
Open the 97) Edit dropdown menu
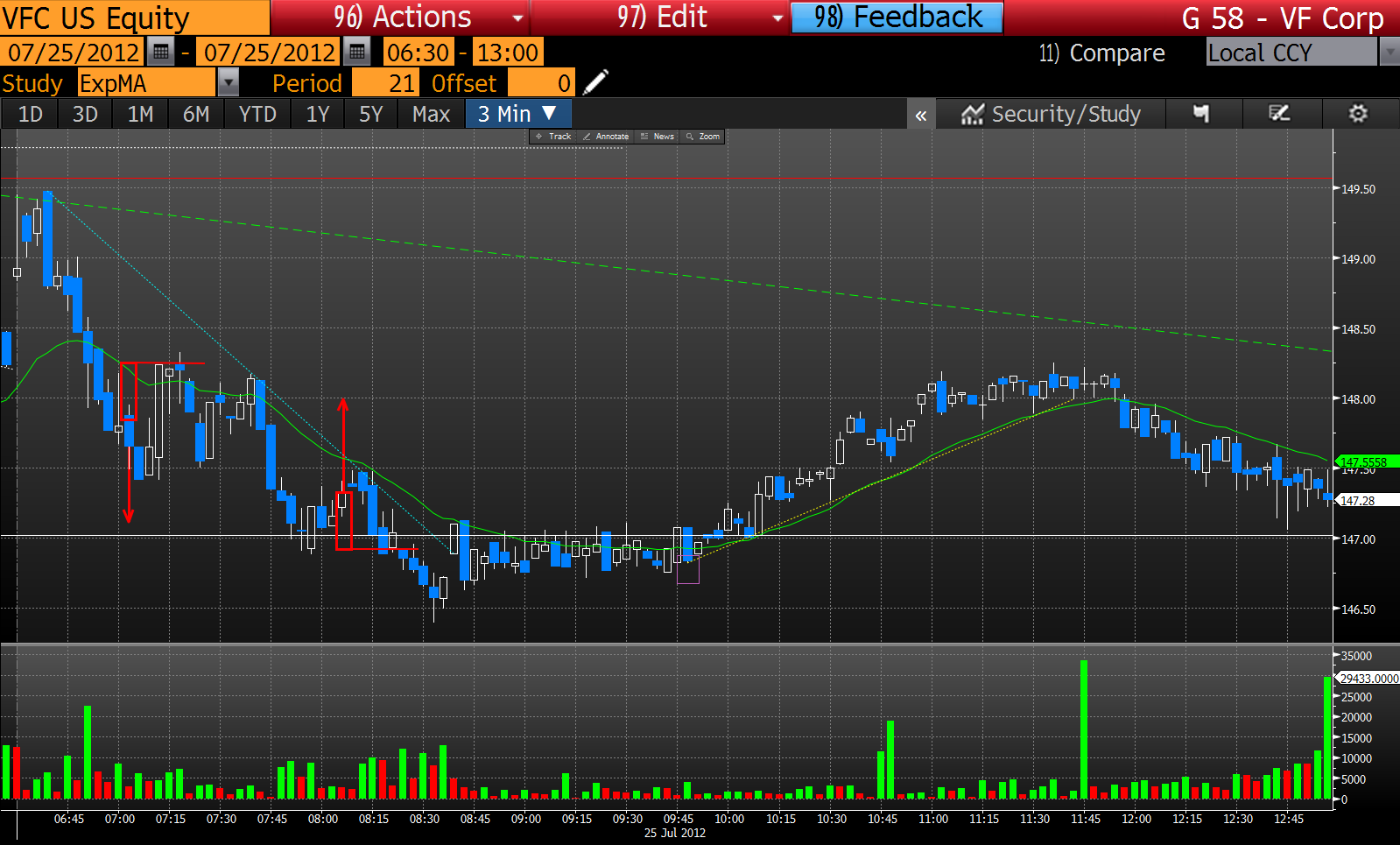(x=660, y=18)
